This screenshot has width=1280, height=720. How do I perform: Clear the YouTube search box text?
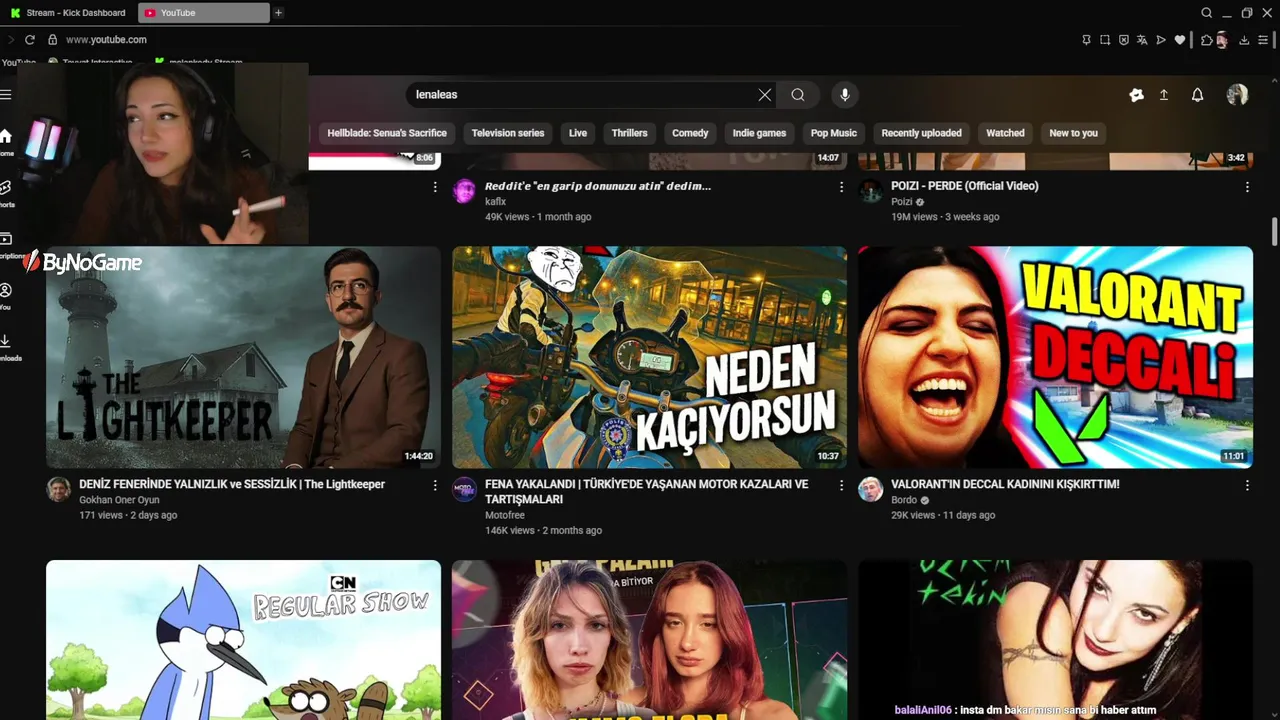[765, 95]
